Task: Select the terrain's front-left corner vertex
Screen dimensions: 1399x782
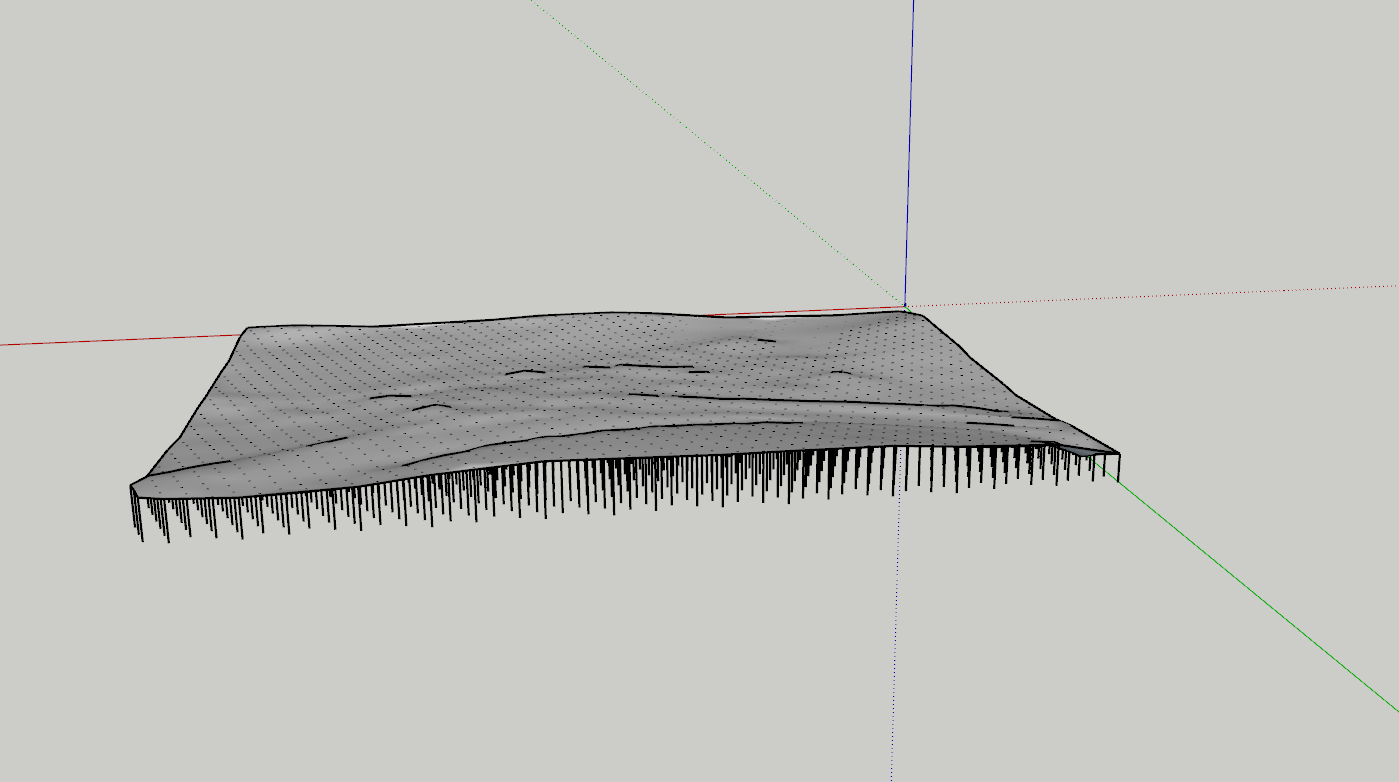Action: [x=131, y=487]
